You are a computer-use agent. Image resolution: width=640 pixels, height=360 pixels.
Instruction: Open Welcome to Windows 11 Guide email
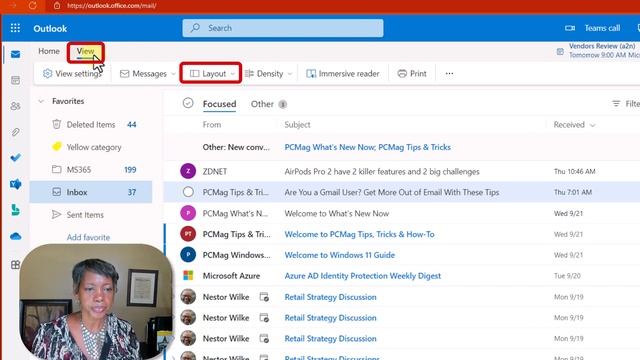(340, 255)
